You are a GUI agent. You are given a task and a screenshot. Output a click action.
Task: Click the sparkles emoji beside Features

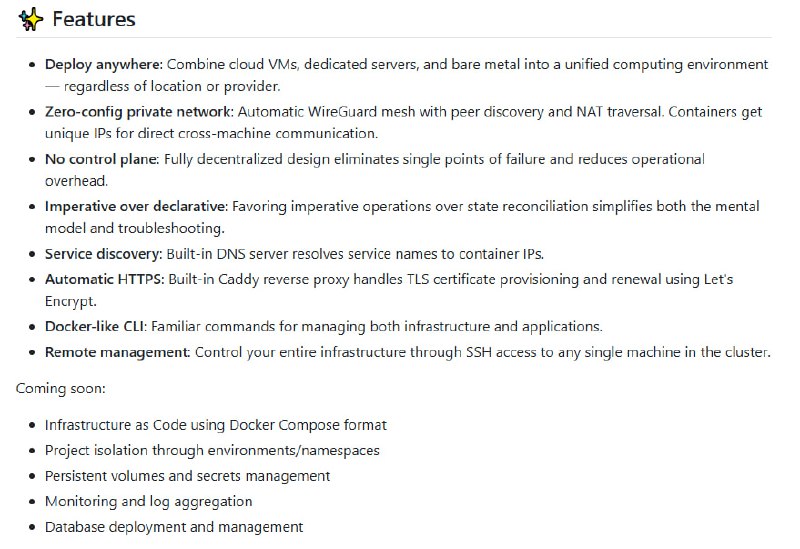(x=30, y=19)
